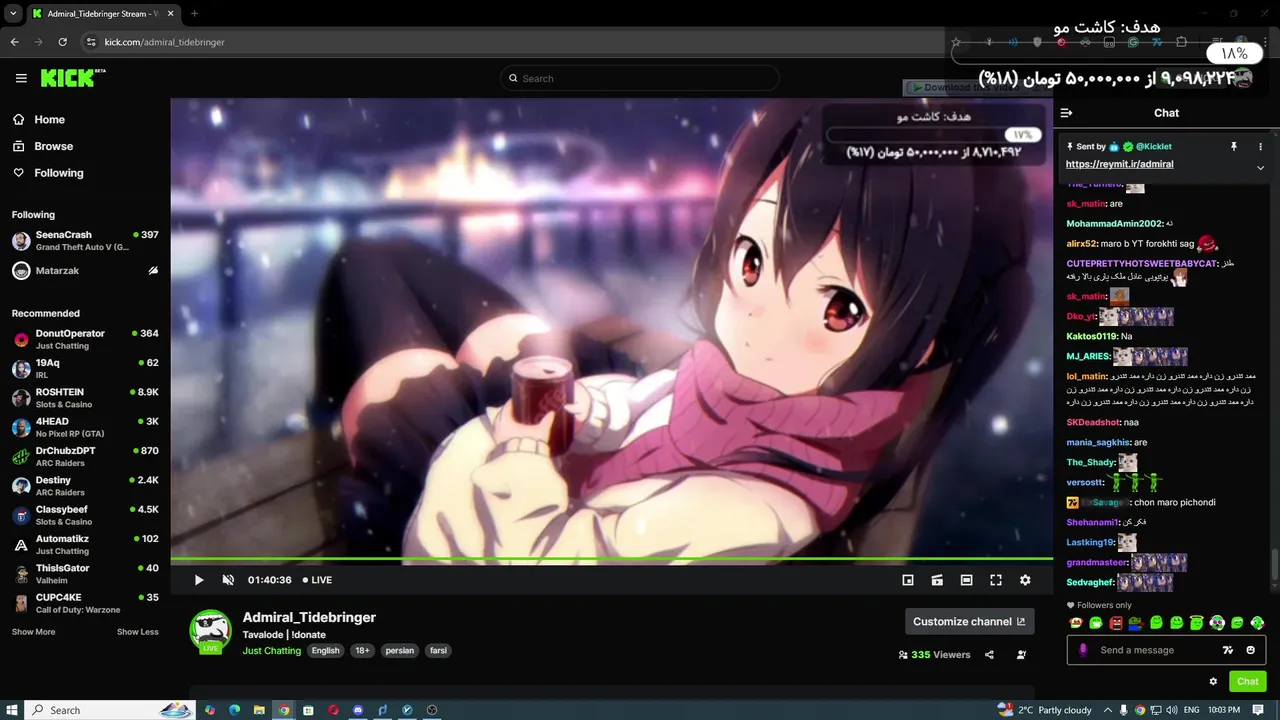Viewport: 1280px width, 720px height.
Task: Open ThisIsGator Valheim channel
Action: click(x=85, y=574)
